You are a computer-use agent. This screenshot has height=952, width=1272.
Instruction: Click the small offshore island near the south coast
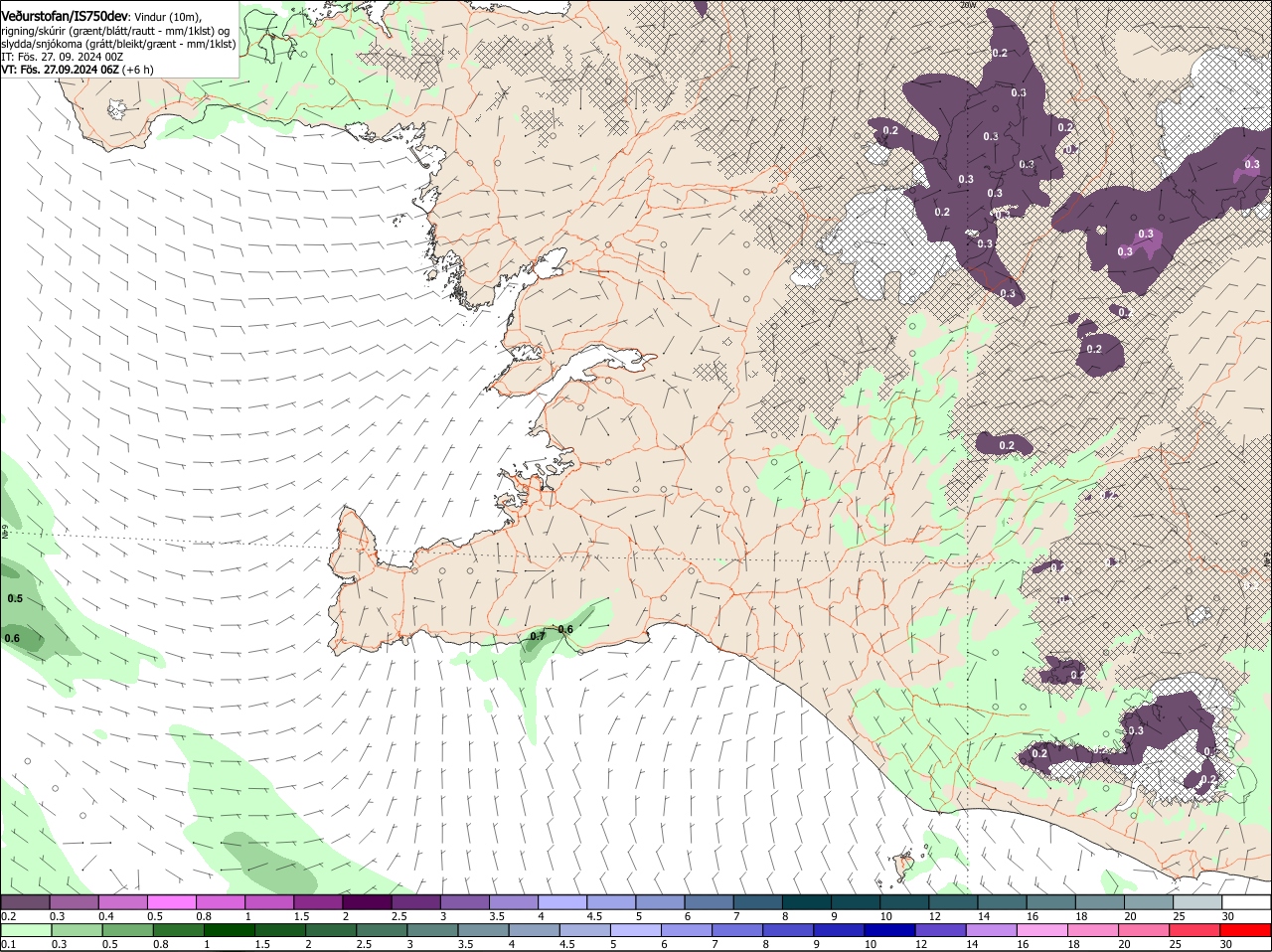pyautogui.click(x=904, y=866)
